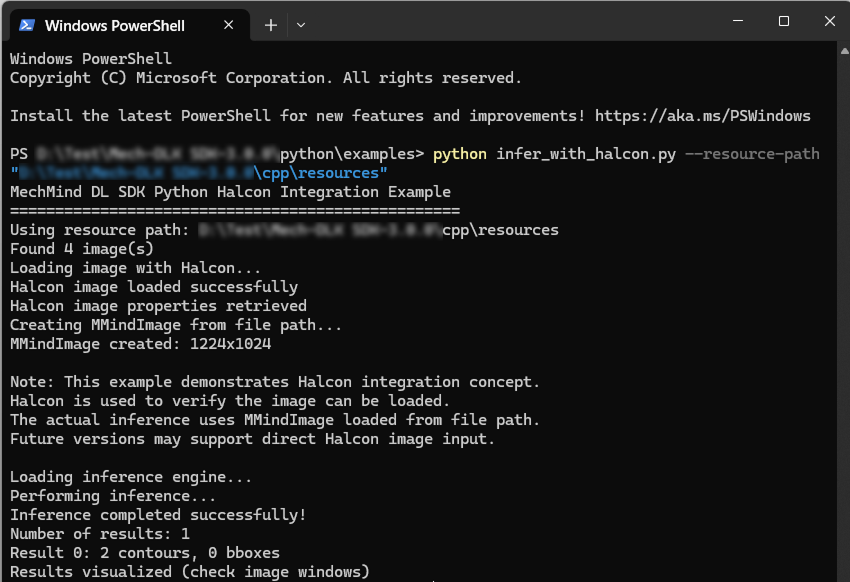
Task: Click the 'Copyright (C) Microsoft Corporation' line
Action: pyautogui.click(x=266, y=78)
